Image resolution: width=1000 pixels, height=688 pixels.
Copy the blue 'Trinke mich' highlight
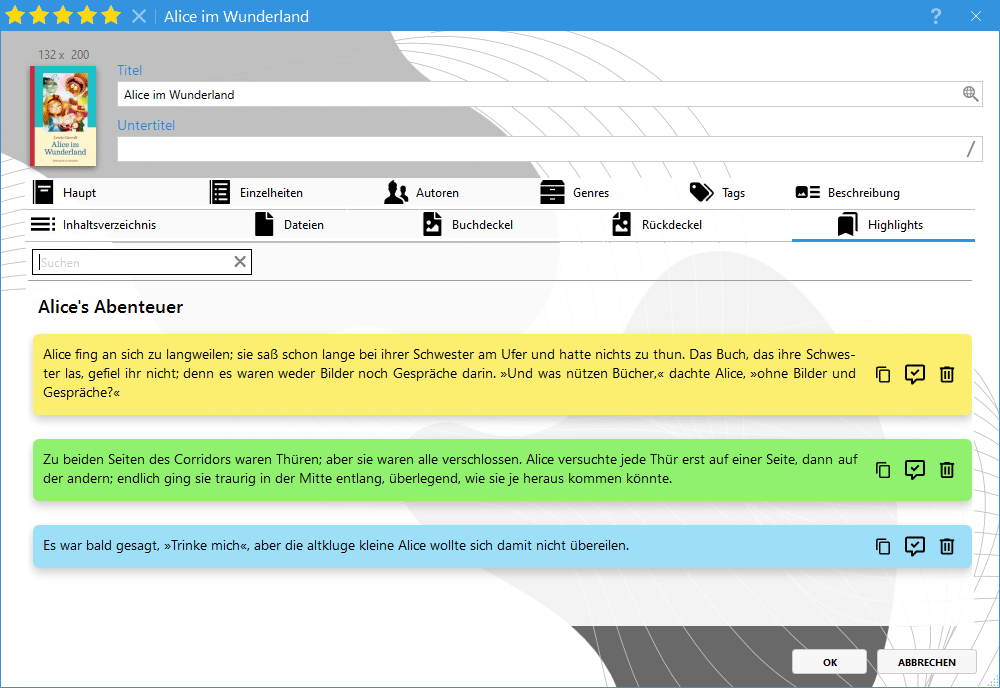[882, 546]
